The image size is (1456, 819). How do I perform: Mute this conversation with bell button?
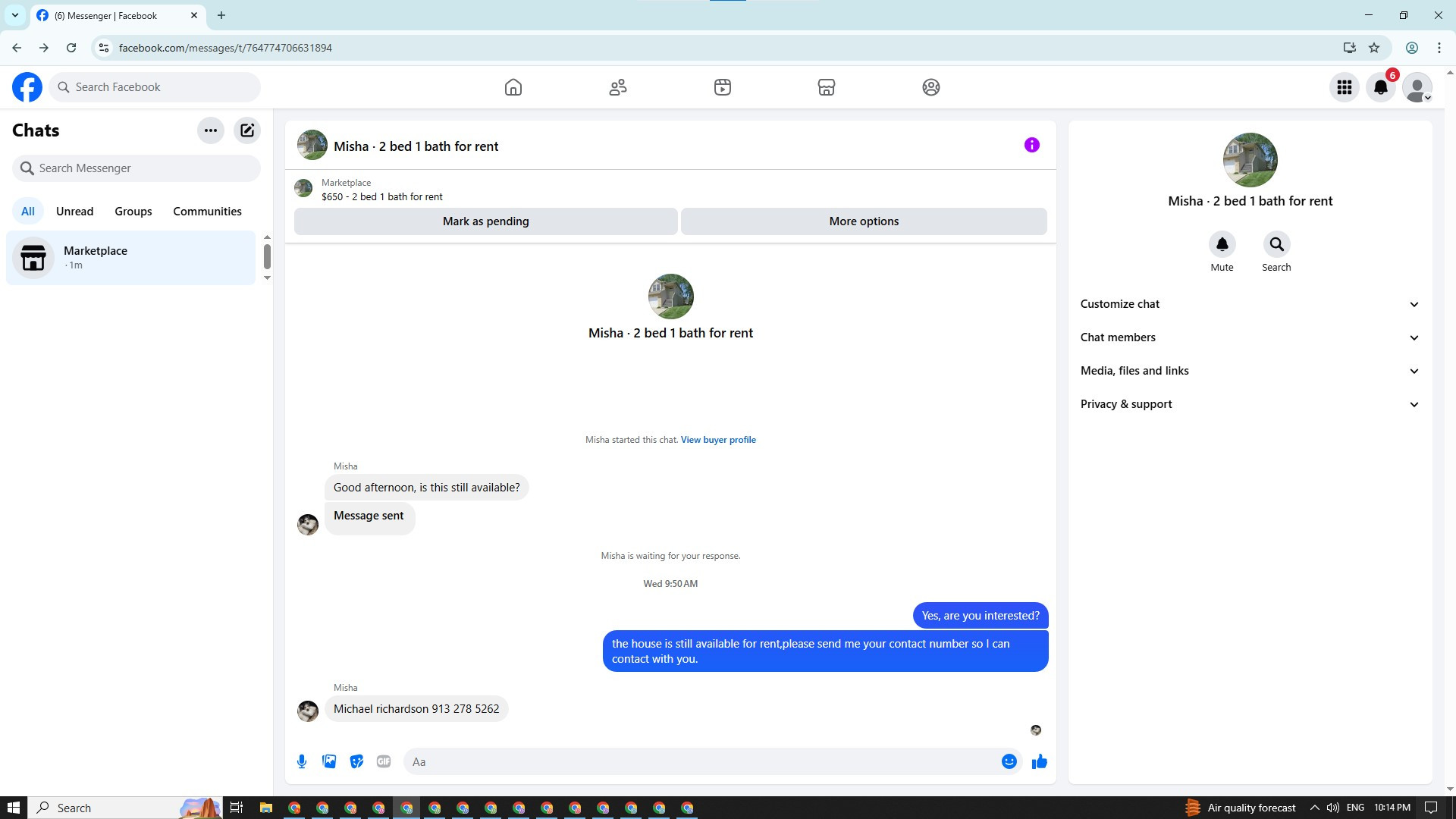point(1222,244)
